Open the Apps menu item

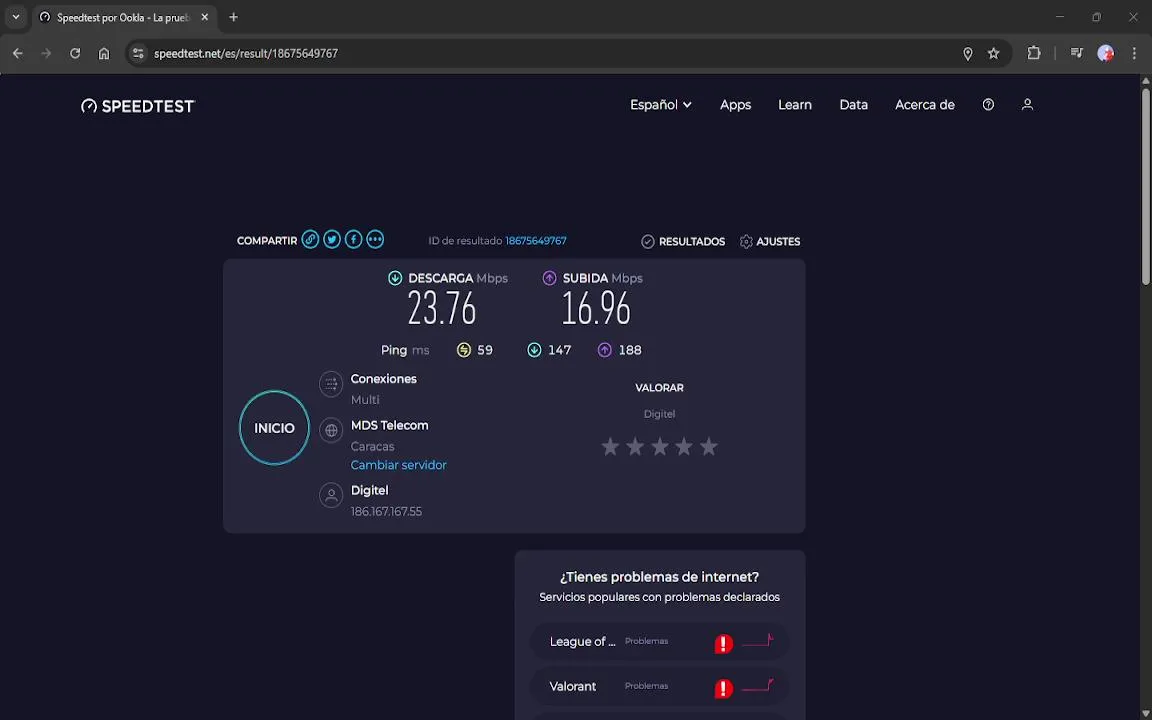tap(735, 104)
